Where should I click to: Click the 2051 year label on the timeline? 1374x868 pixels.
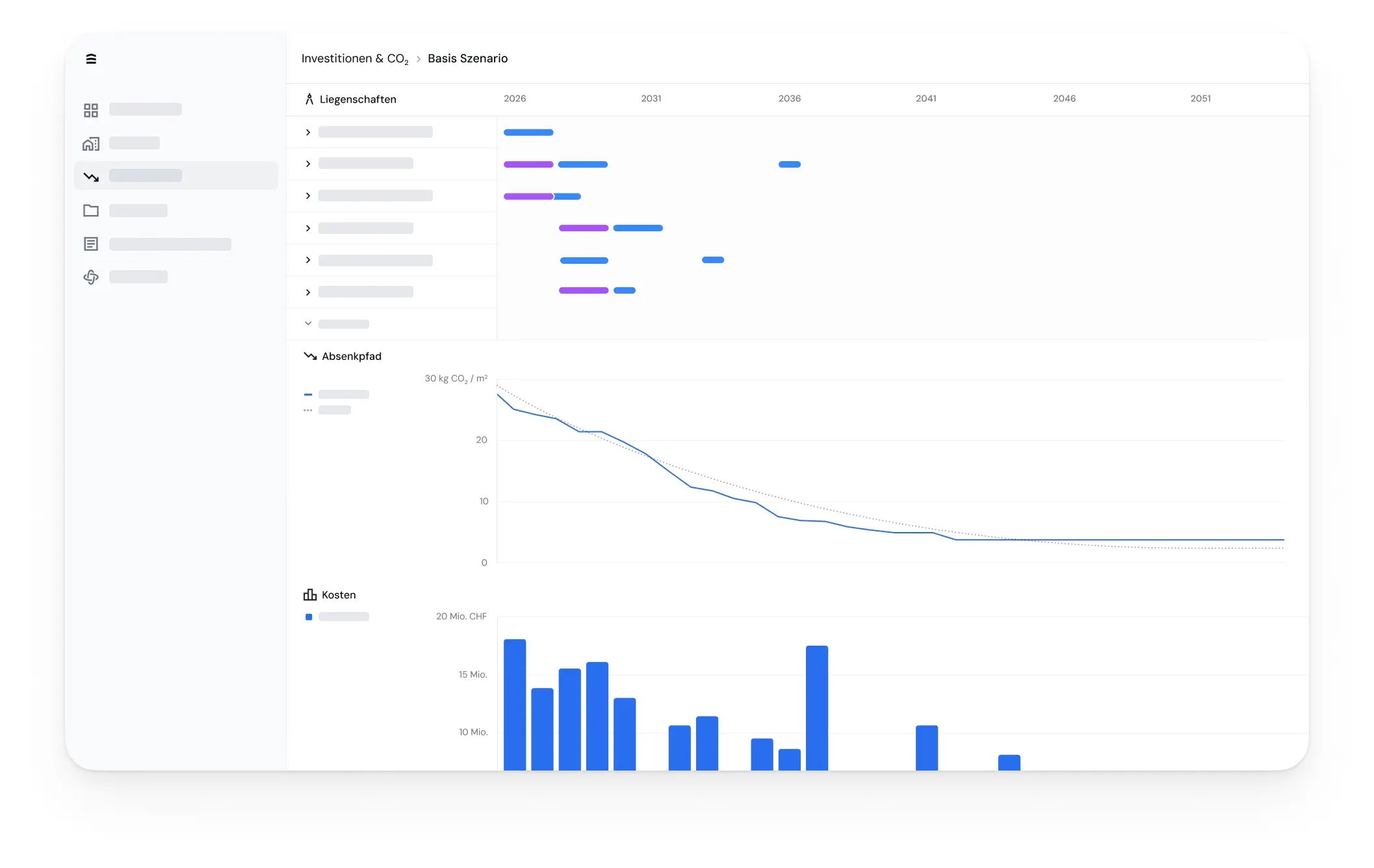[1200, 99]
